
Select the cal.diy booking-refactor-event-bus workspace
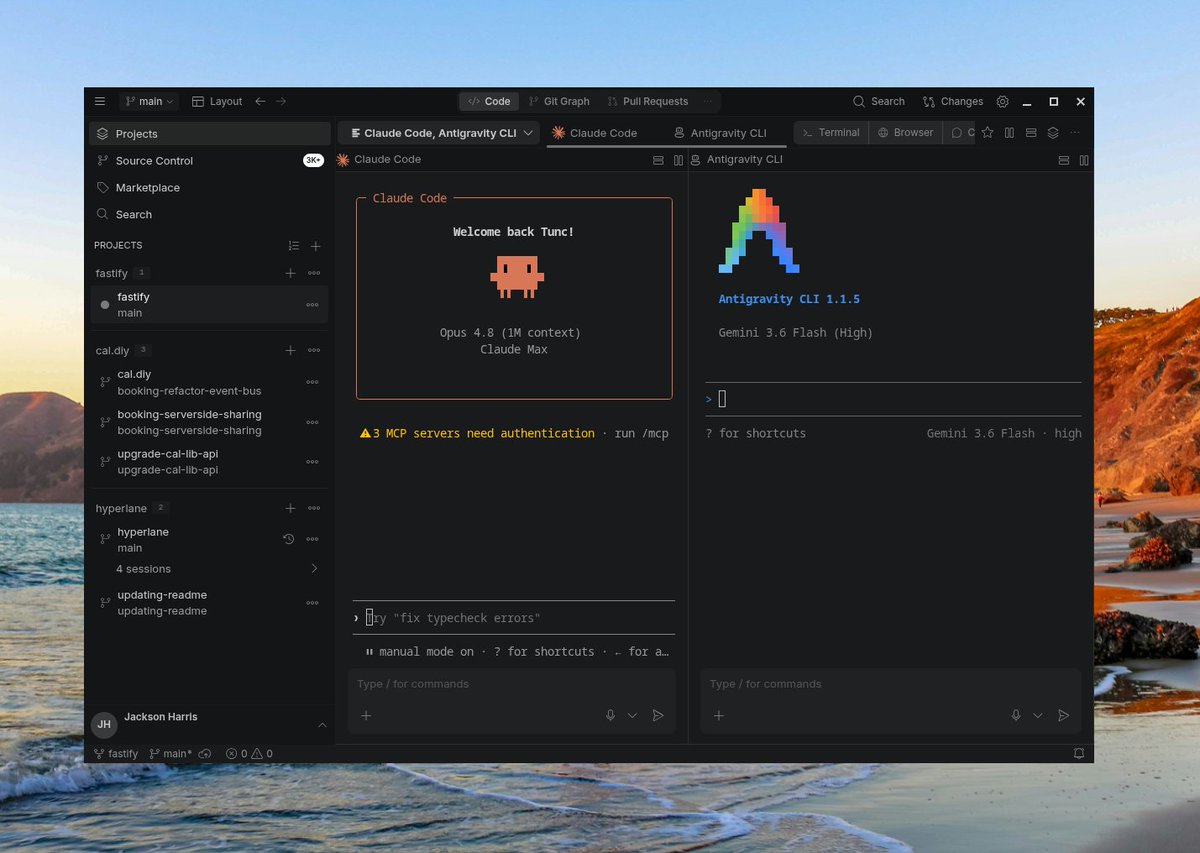(209, 382)
